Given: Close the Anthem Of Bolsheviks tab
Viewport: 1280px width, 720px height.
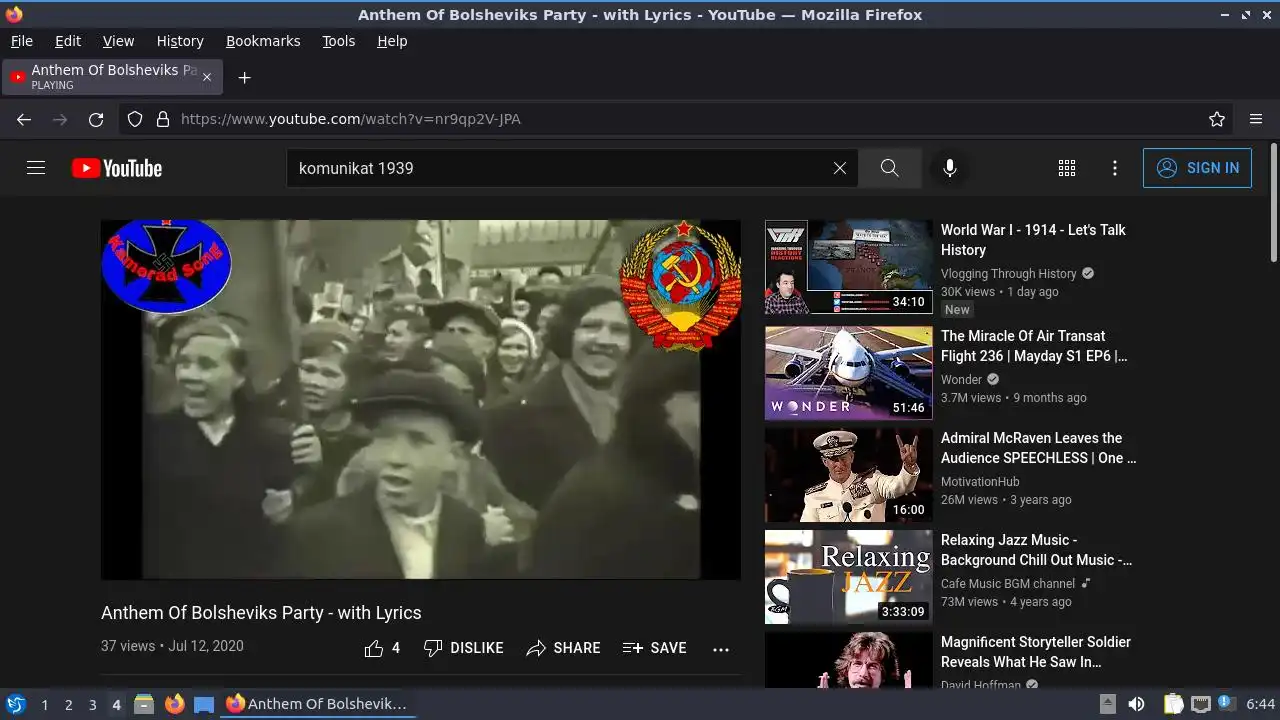Looking at the screenshot, I should 207,77.
